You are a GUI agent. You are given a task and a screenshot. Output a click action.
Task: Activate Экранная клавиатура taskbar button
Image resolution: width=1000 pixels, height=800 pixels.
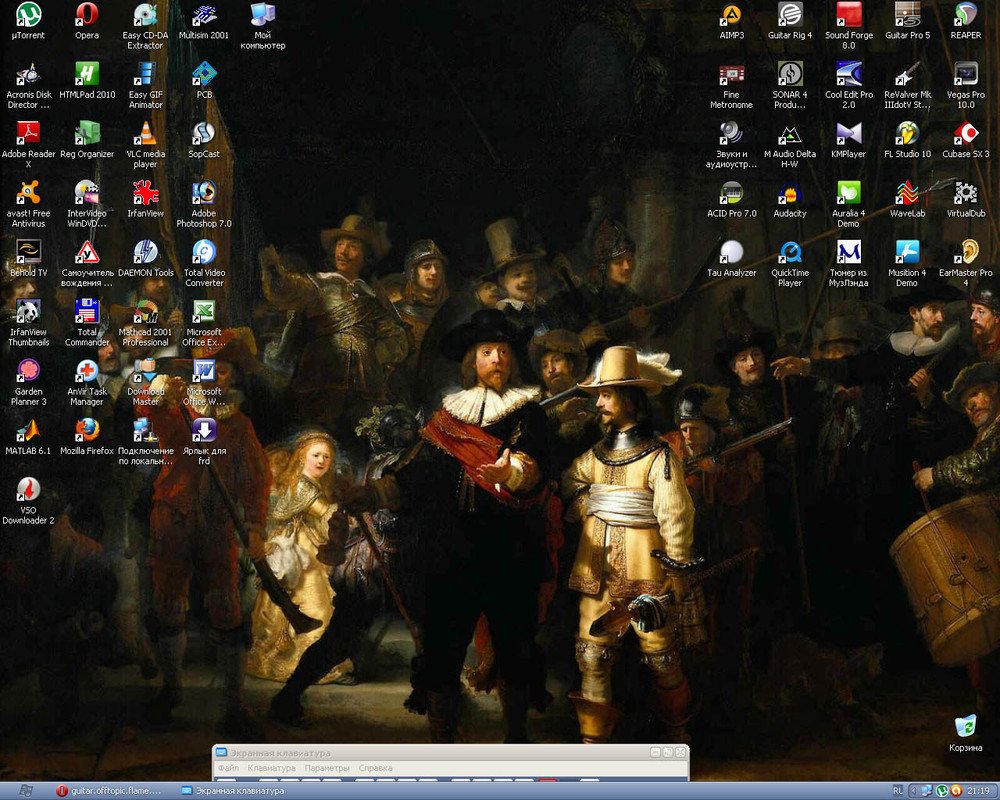coord(233,791)
